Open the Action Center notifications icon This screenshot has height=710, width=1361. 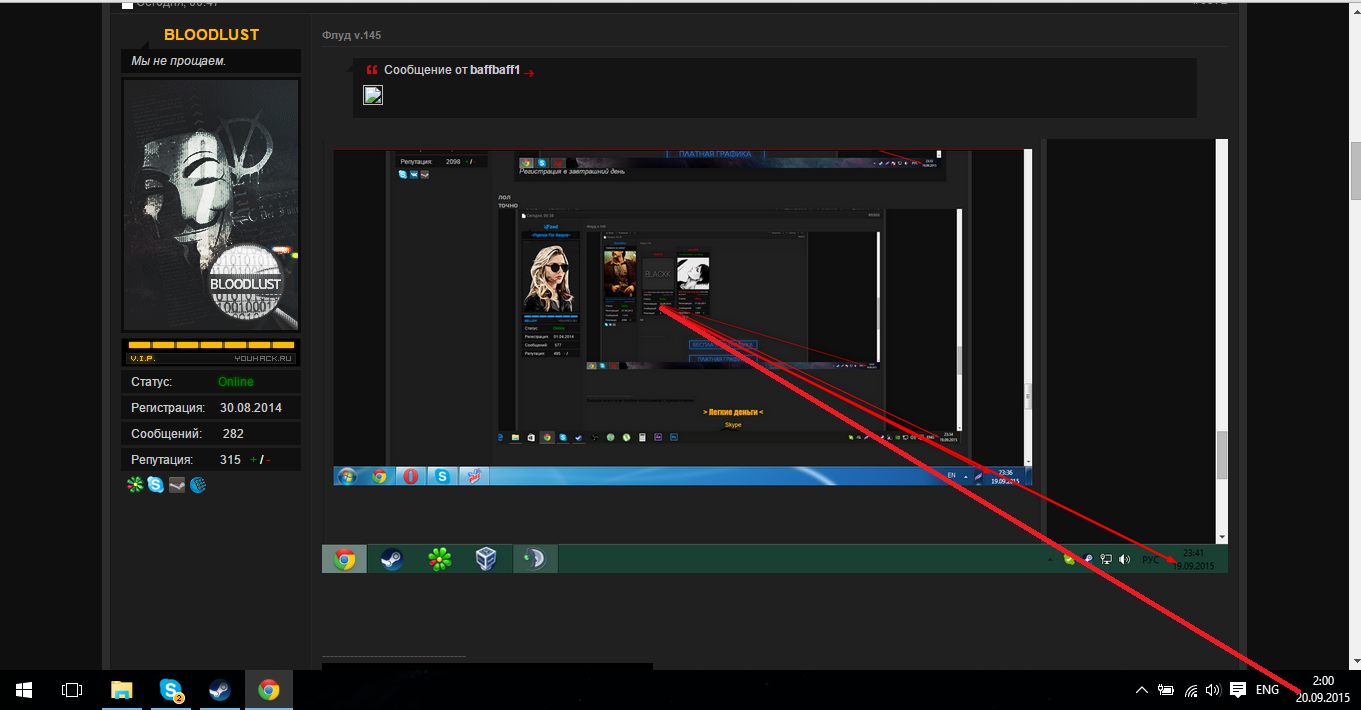pyautogui.click(x=1237, y=690)
